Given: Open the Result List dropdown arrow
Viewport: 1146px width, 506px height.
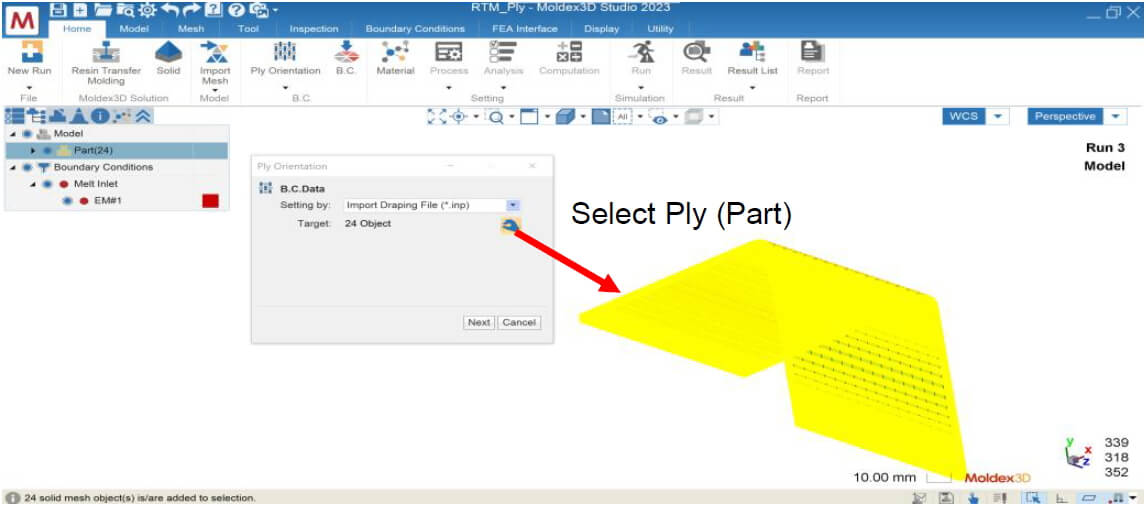Looking at the screenshot, I should point(752,87).
